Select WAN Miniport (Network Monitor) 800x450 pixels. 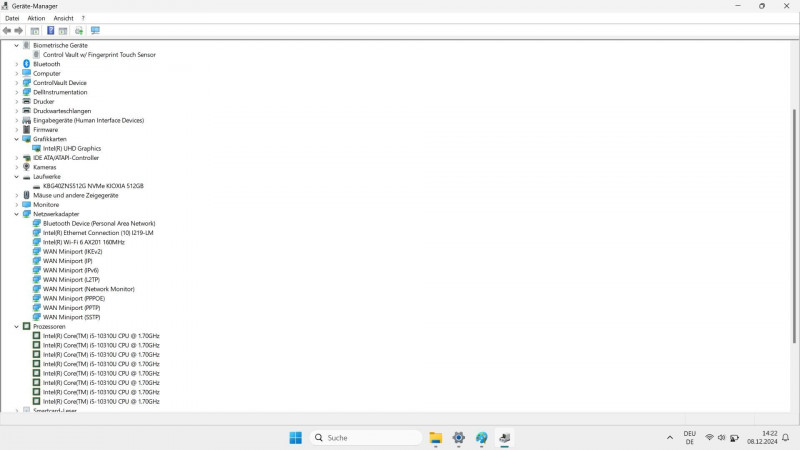(89, 289)
